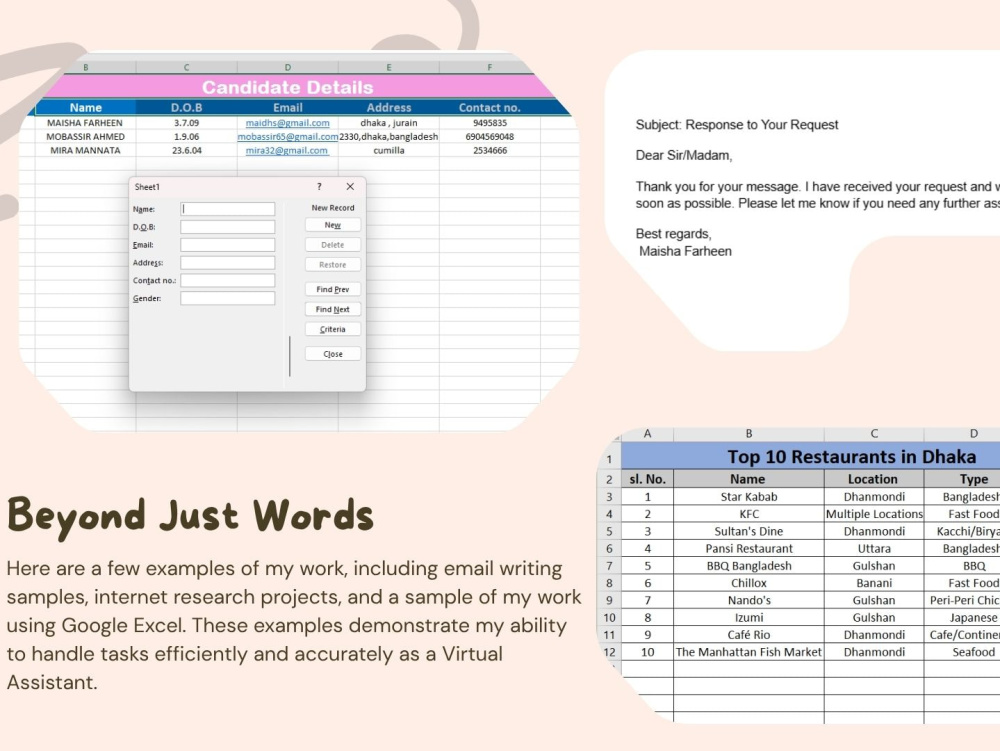Select column D header in candidate sheet

point(288,67)
